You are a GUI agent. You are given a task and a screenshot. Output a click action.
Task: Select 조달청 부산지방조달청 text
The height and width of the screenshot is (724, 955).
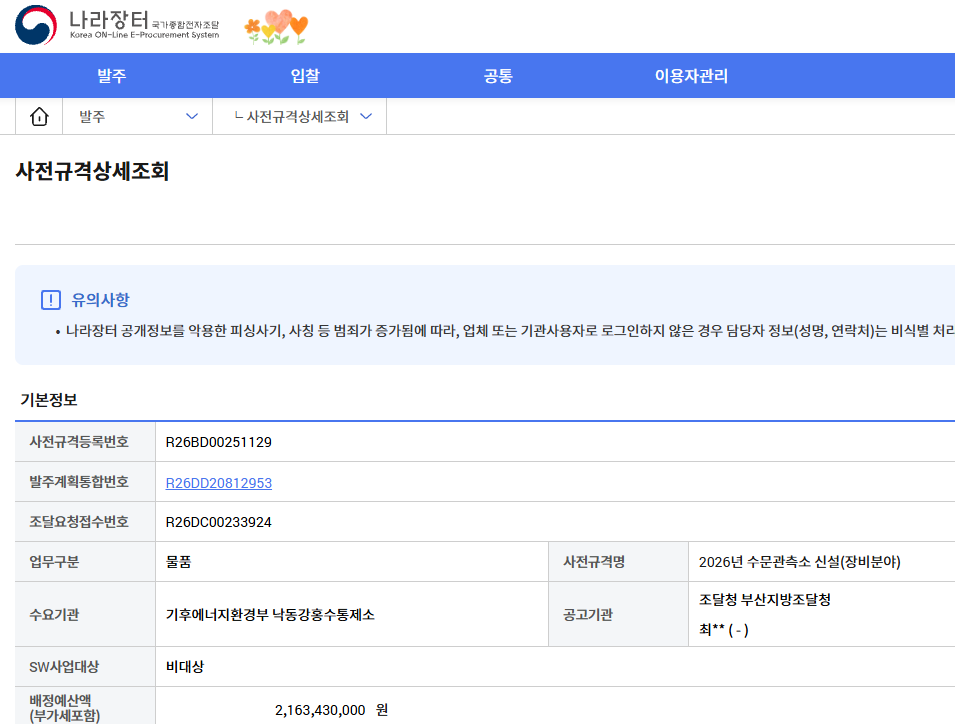tap(765, 600)
